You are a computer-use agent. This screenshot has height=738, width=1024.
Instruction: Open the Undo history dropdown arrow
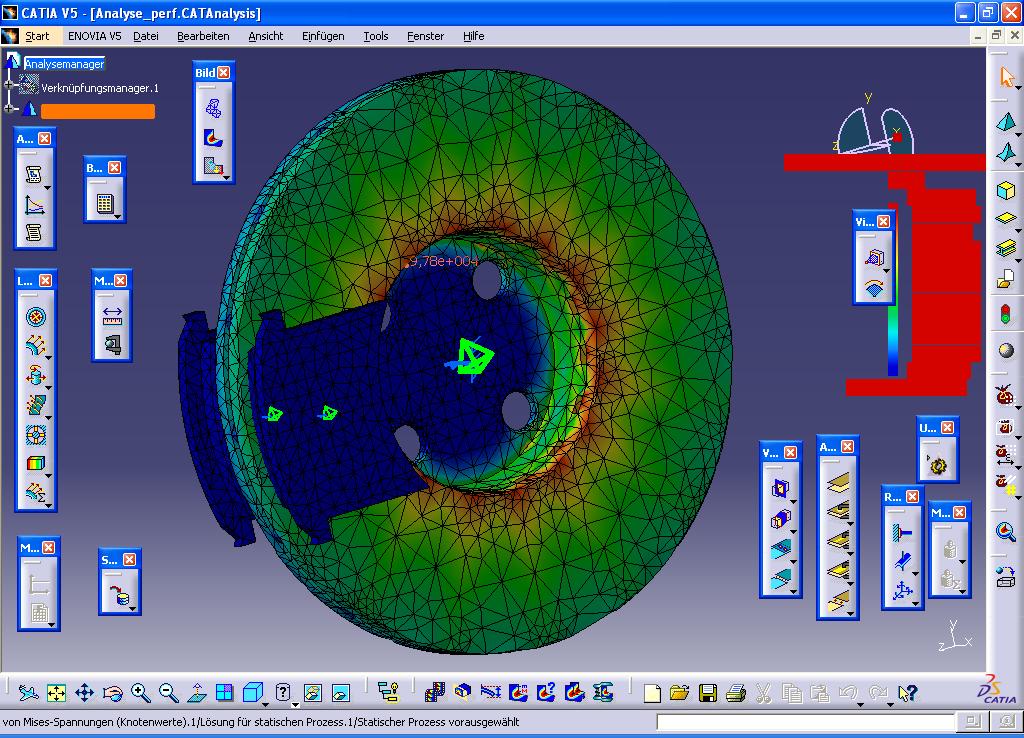pyautogui.click(x=860, y=704)
